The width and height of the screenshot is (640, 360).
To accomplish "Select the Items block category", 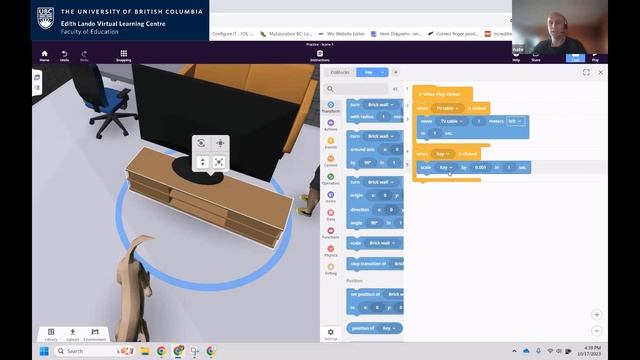I will click(331, 197).
